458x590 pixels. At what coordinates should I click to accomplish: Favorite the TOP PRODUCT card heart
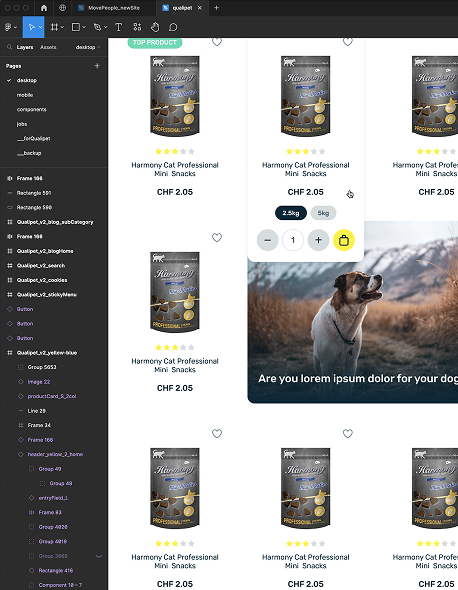pyautogui.click(x=217, y=41)
